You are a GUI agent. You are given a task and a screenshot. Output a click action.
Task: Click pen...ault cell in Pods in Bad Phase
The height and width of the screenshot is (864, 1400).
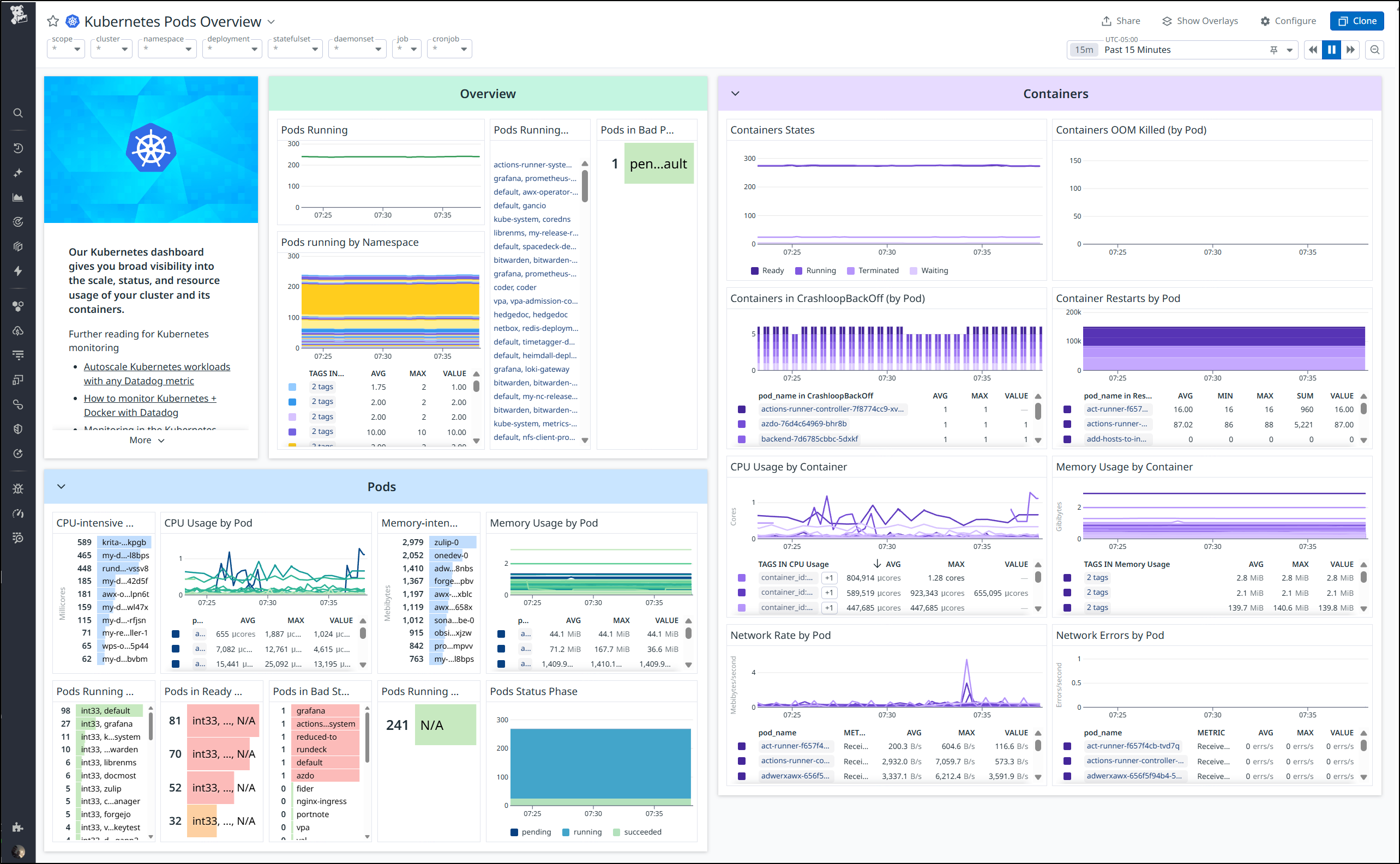coord(659,164)
